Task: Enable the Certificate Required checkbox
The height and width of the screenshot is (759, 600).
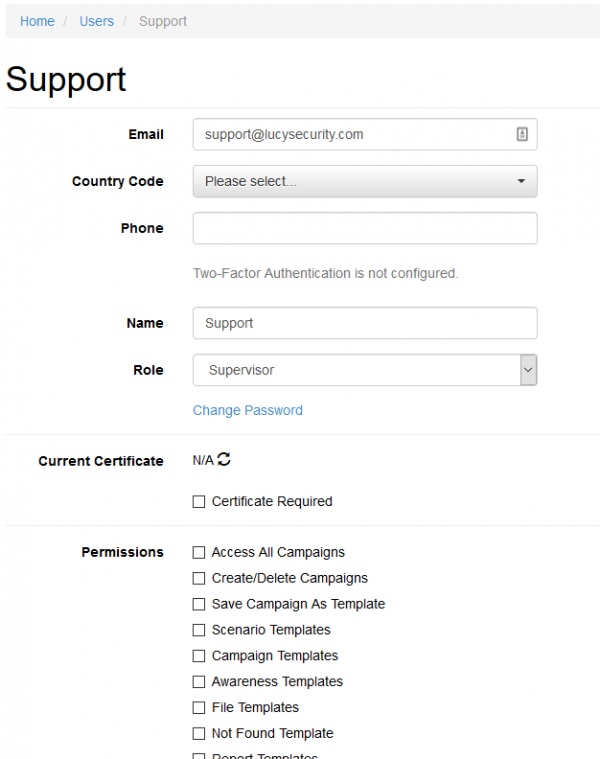Action: [199, 501]
